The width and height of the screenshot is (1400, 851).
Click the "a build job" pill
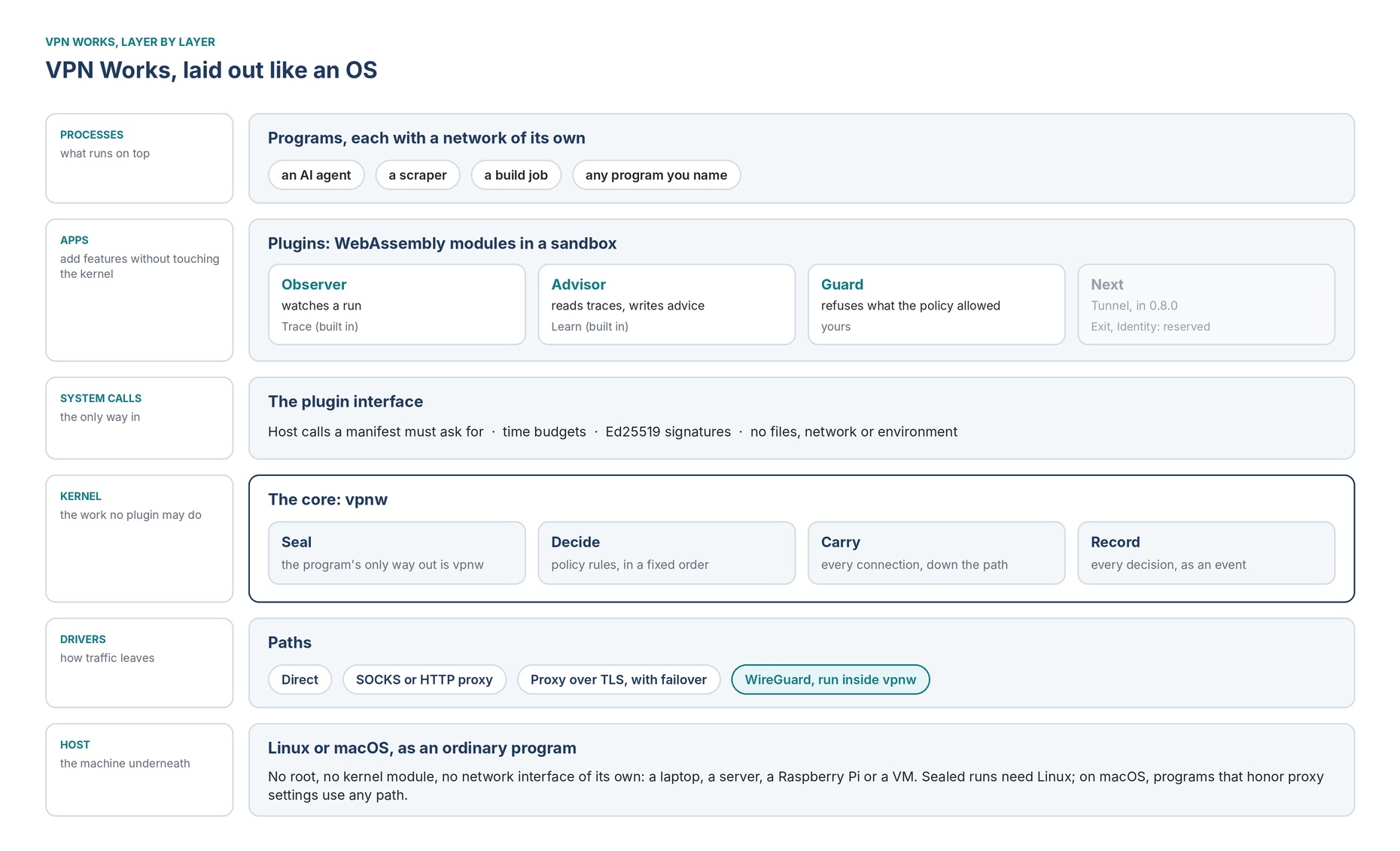[x=516, y=175]
